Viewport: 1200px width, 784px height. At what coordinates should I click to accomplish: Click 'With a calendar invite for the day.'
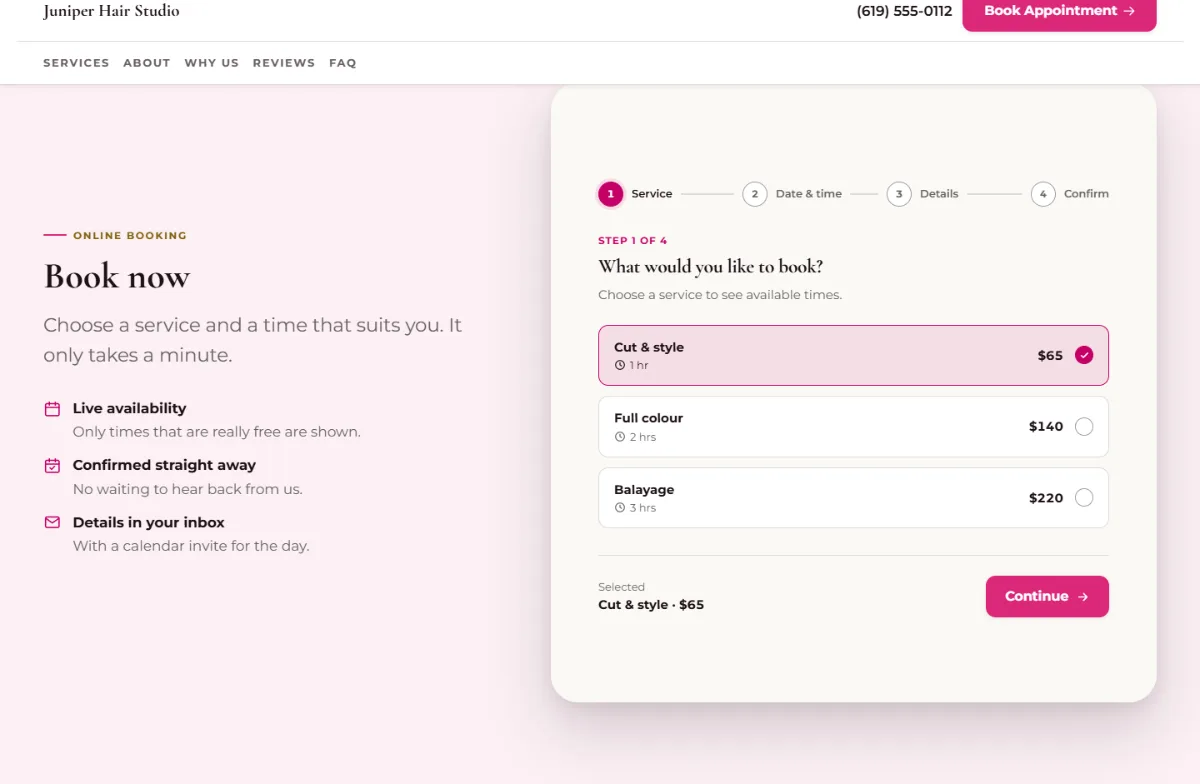191,546
